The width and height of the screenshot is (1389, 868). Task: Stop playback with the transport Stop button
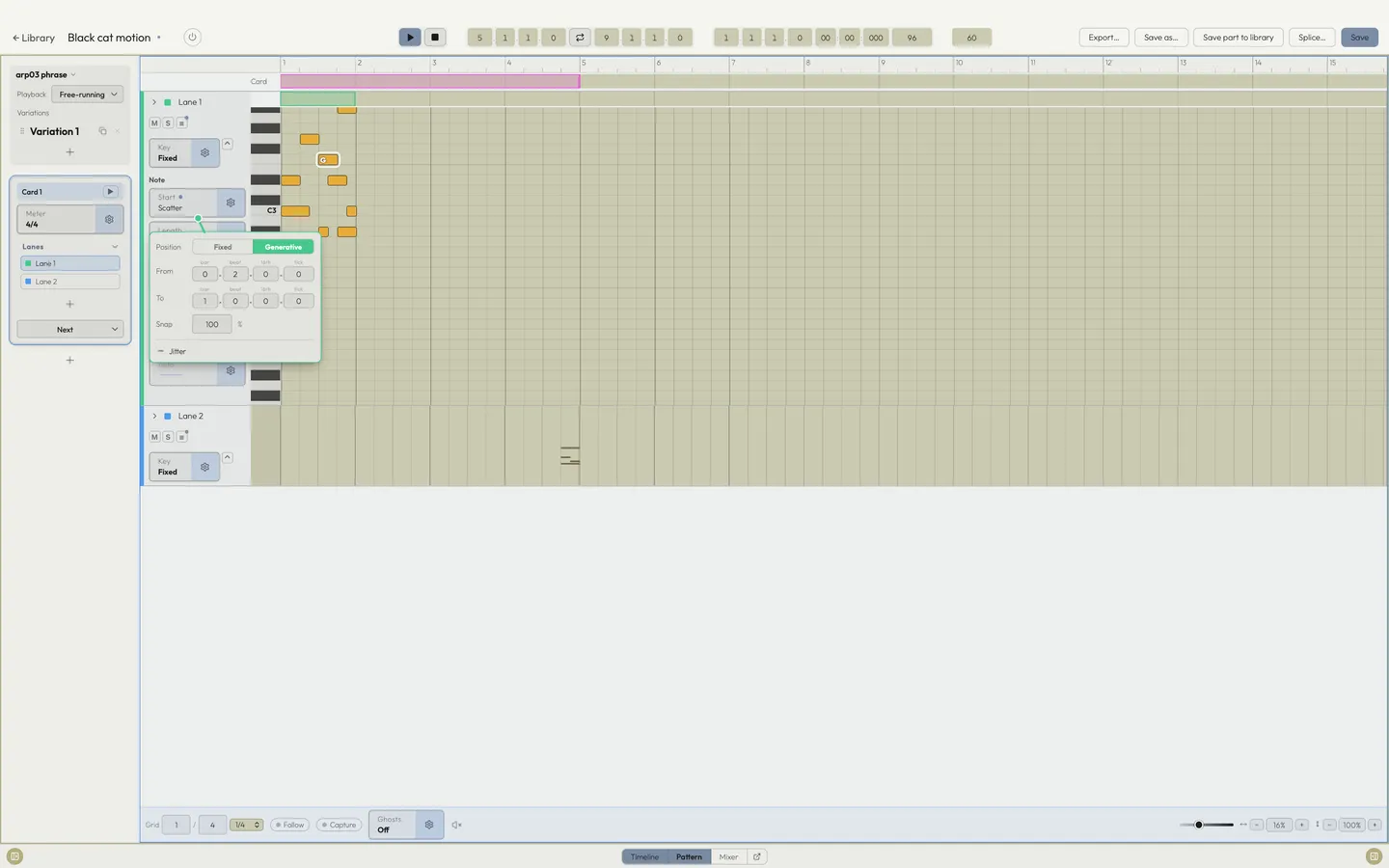coord(435,38)
